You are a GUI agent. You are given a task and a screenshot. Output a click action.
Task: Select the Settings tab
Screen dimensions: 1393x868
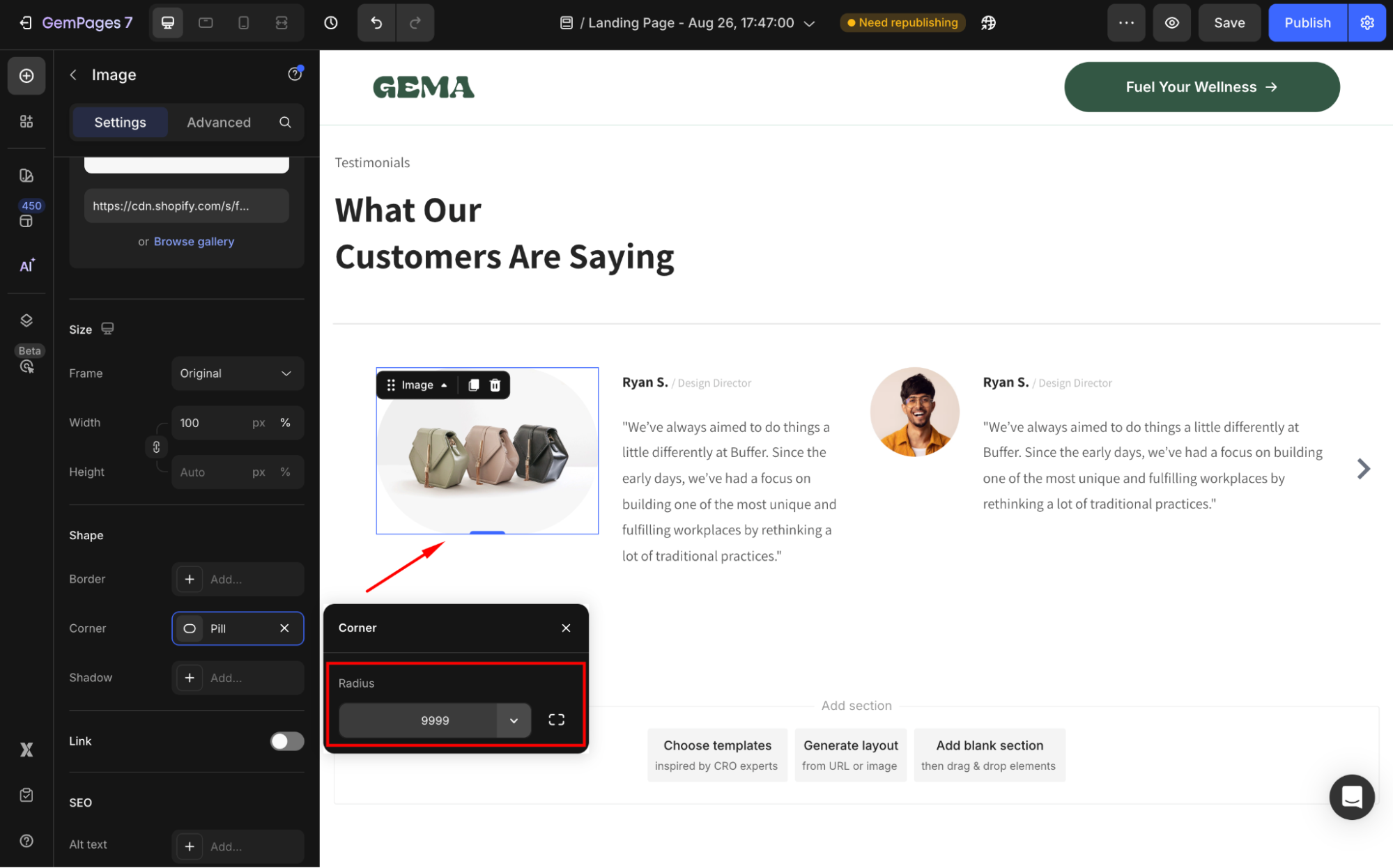[120, 123]
